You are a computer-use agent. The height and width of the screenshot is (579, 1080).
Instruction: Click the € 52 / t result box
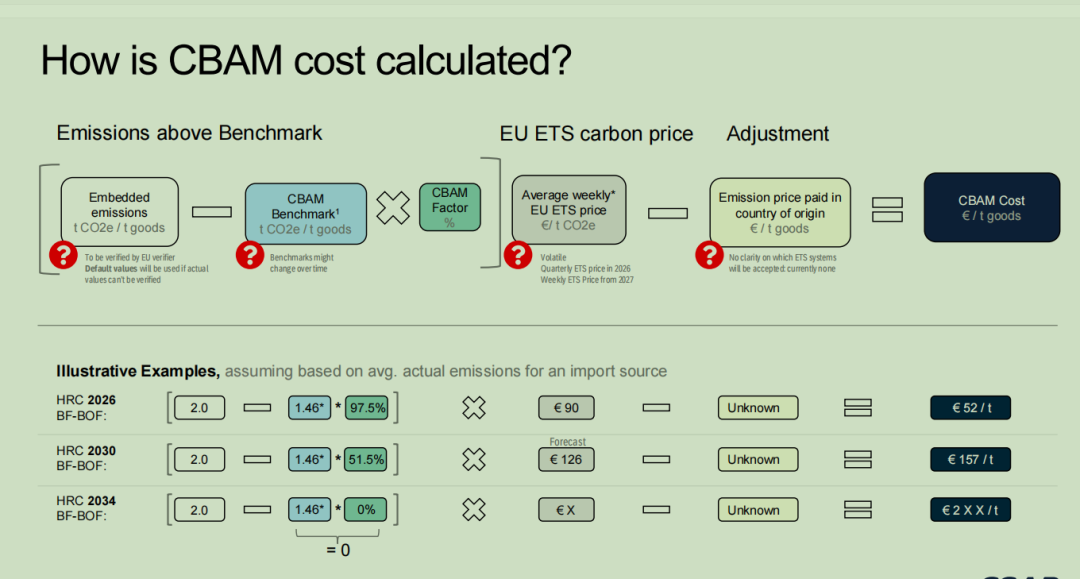pyautogui.click(x=969, y=408)
